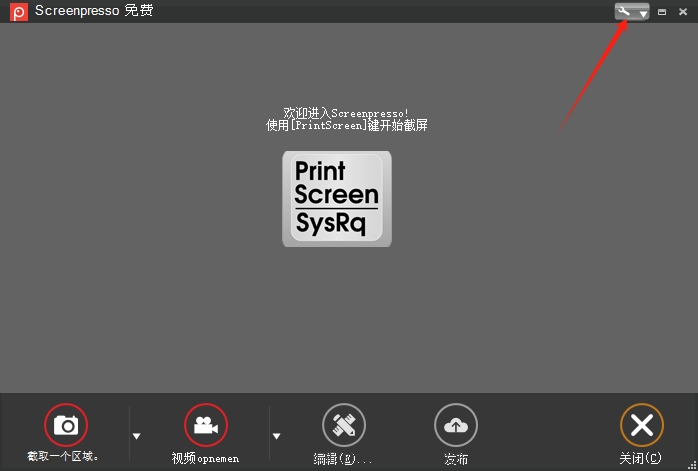Expand the video recording options arrow

pyautogui.click(x=277, y=436)
